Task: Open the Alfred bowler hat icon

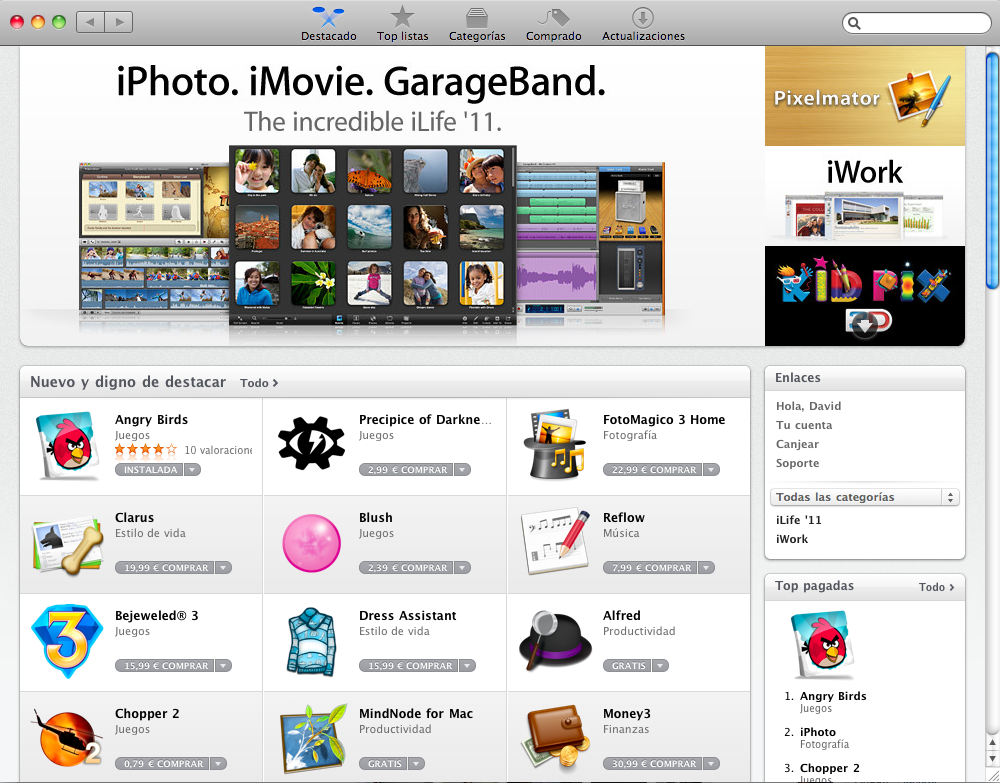Action: click(x=555, y=640)
